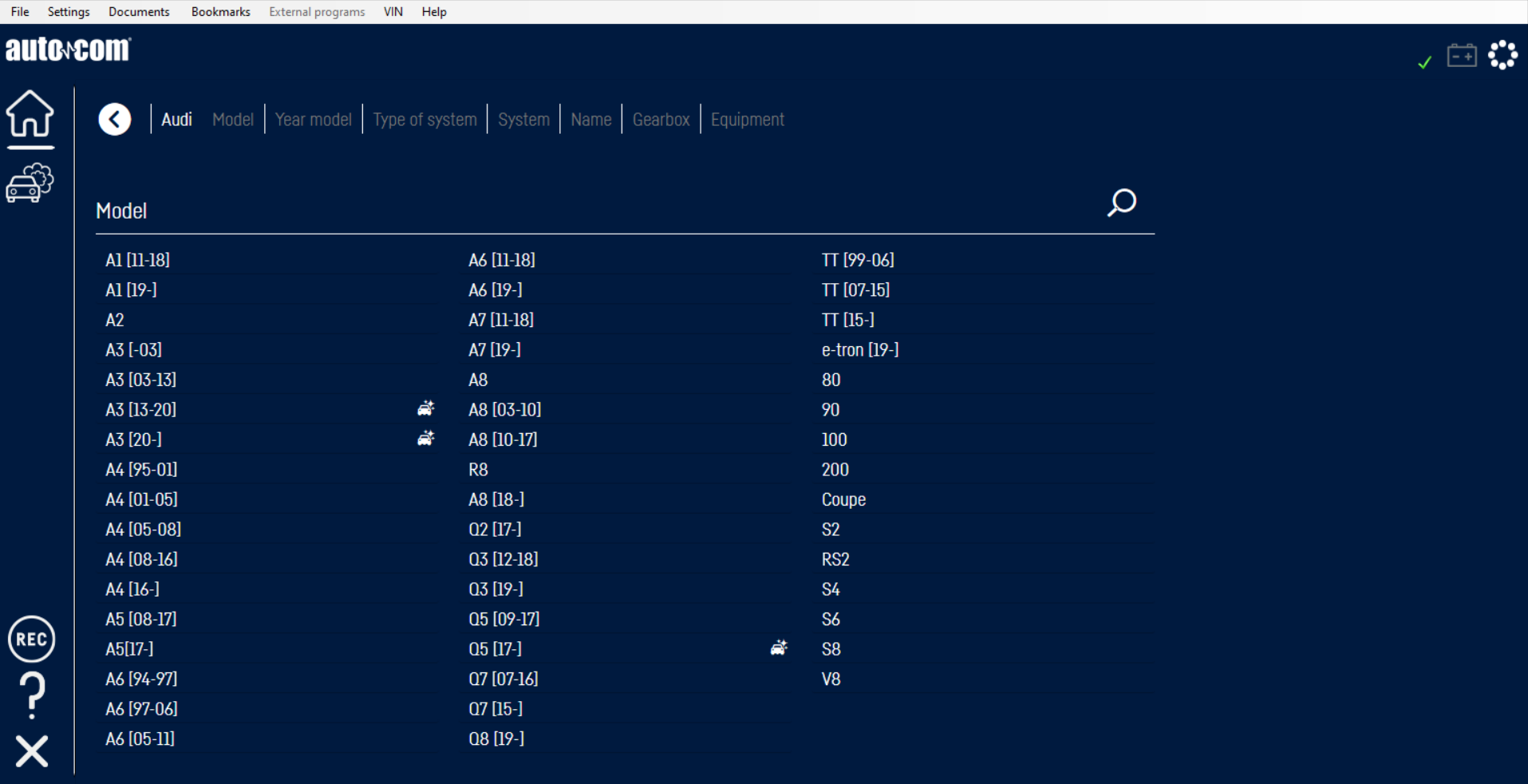Screen dimensions: 1528x784
Task: Open the Bookmarks menu
Action: point(221,12)
